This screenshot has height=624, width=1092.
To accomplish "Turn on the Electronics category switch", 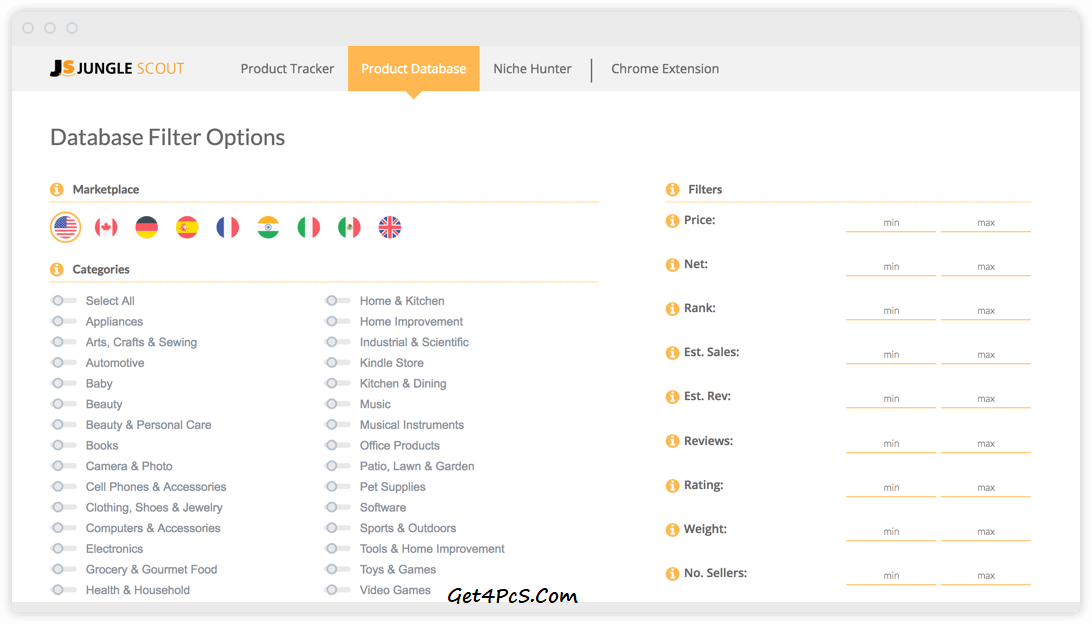I will tap(63, 549).
